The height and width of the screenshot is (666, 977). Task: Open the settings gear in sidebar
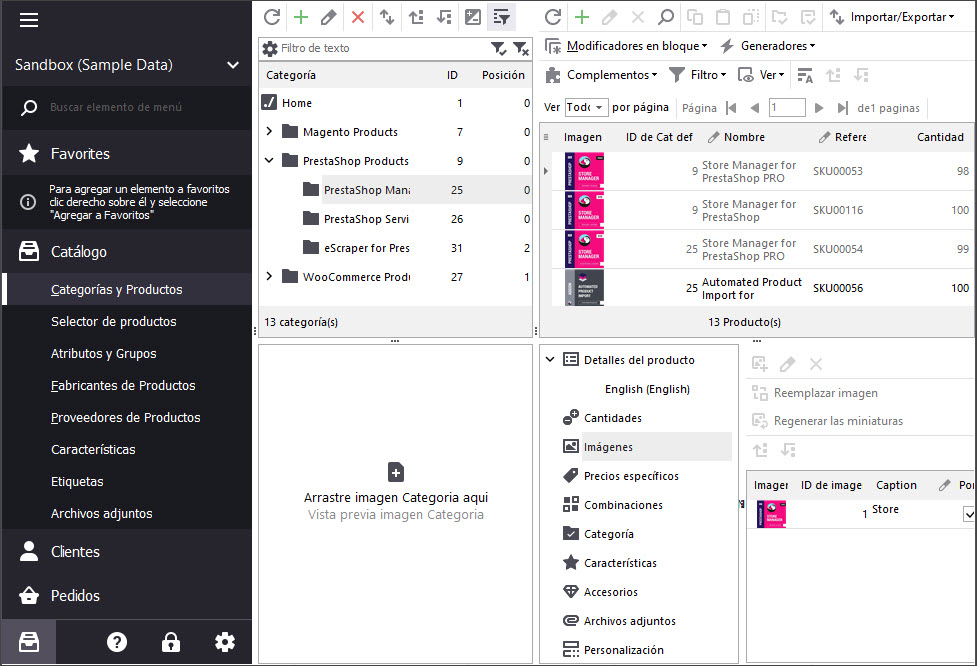point(225,642)
